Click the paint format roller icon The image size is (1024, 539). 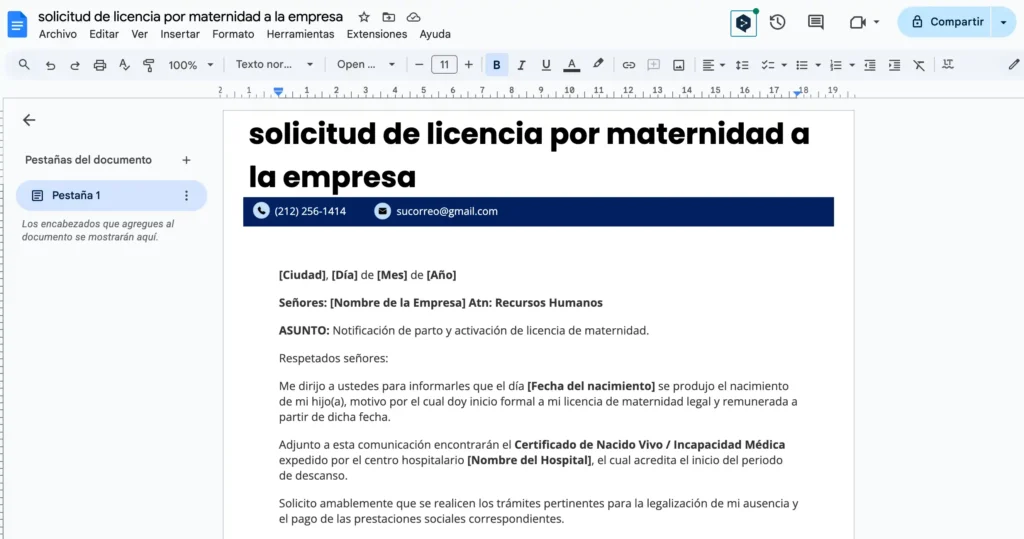(x=149, y=65)
